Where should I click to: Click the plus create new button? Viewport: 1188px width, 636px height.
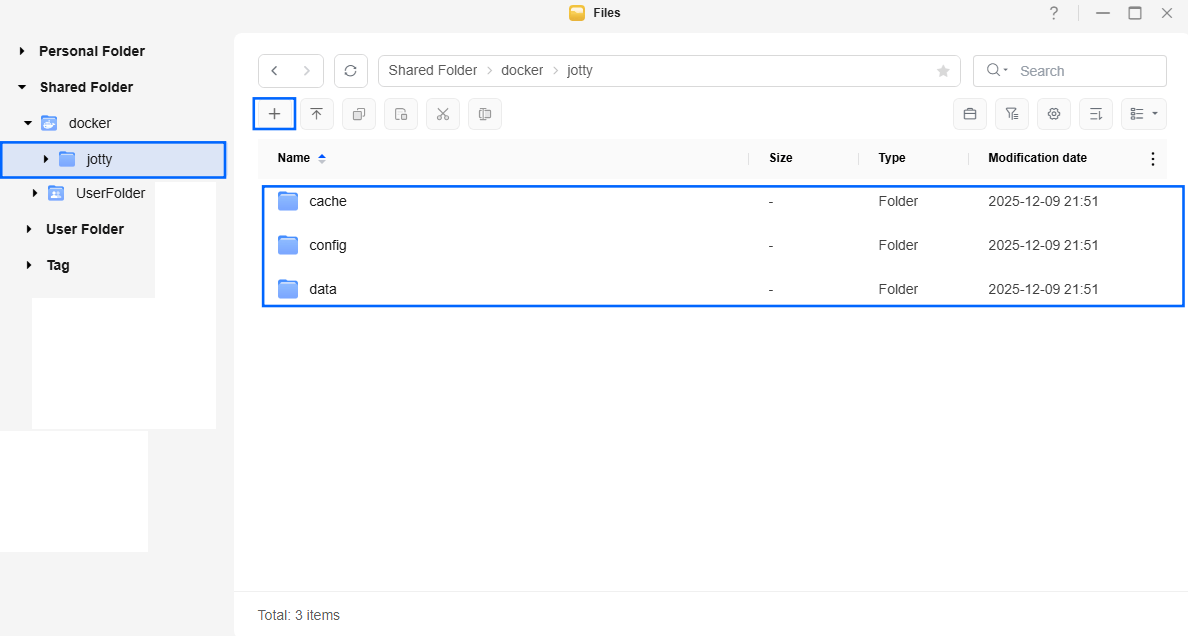pos(274,114)
